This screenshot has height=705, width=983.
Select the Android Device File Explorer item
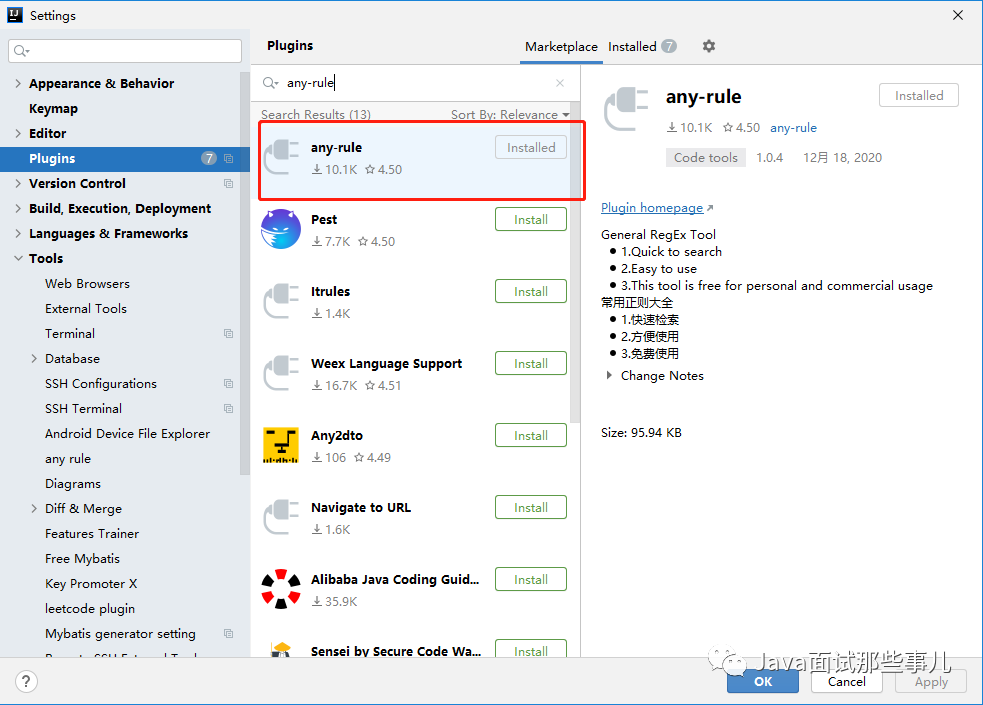click(127, 434)
